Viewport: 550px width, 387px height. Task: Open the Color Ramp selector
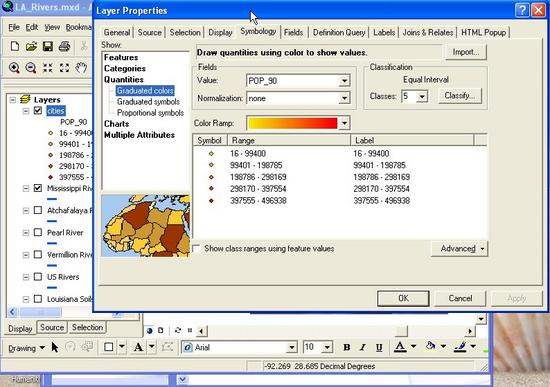(x=344, y=123)
